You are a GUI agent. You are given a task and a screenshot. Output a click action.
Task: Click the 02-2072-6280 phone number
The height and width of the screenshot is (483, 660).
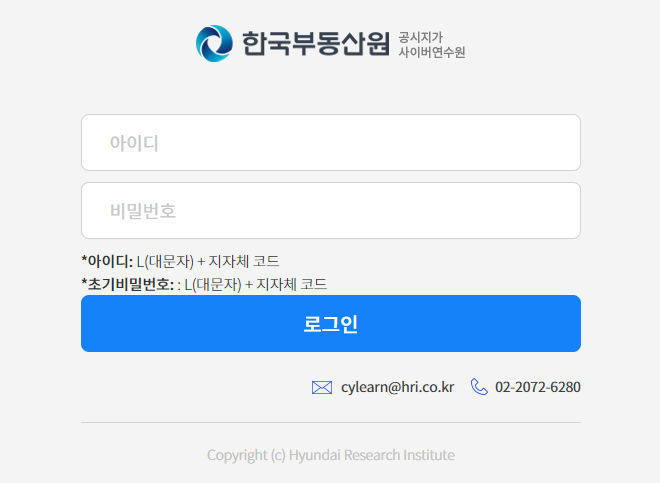(538, 387)
